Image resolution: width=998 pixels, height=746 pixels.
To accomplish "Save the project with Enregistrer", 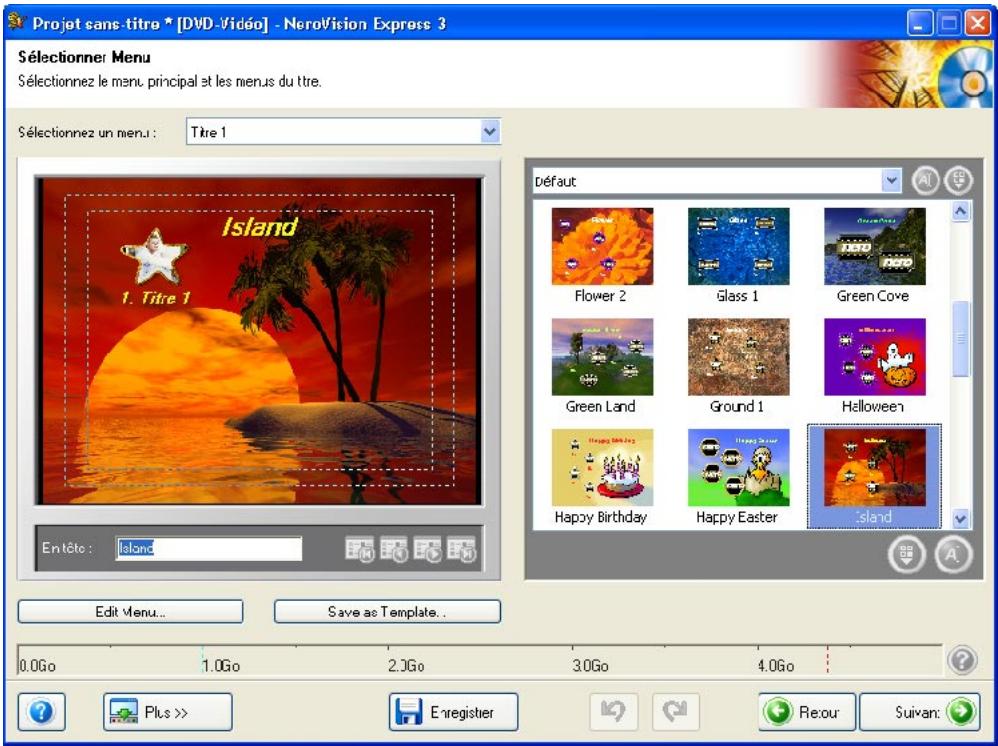I will point(454,712).
